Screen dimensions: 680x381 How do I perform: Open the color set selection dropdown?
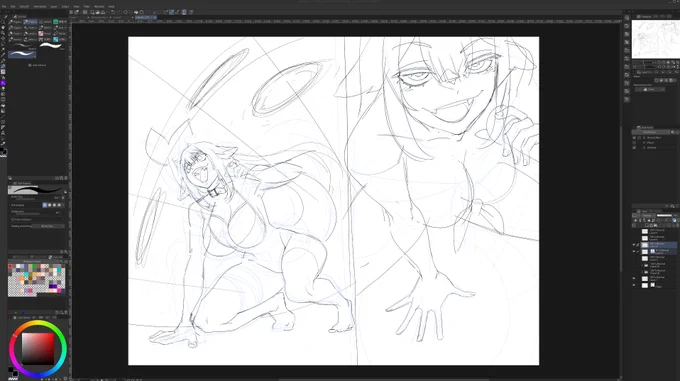pyautogui.click(x=33, y=261)
